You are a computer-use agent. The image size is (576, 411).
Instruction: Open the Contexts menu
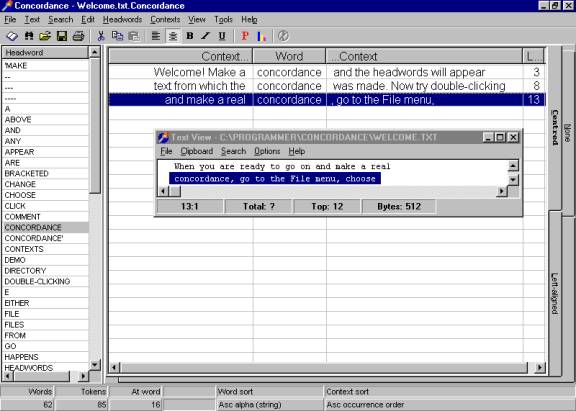[165, 19]
